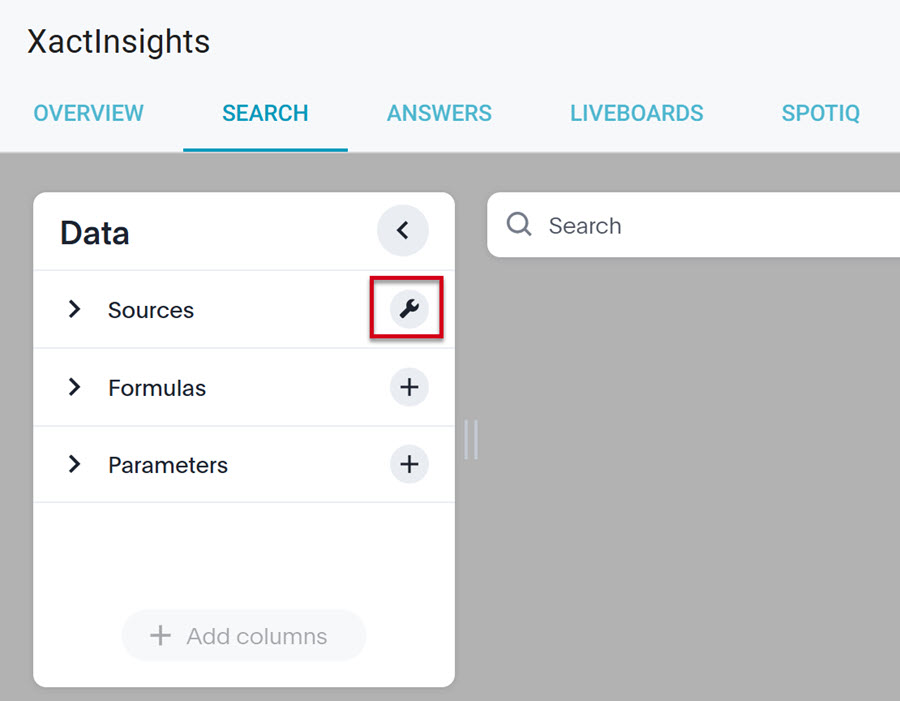Click the XactInsights title
The image size is (900, 701).
coord(119,42)
